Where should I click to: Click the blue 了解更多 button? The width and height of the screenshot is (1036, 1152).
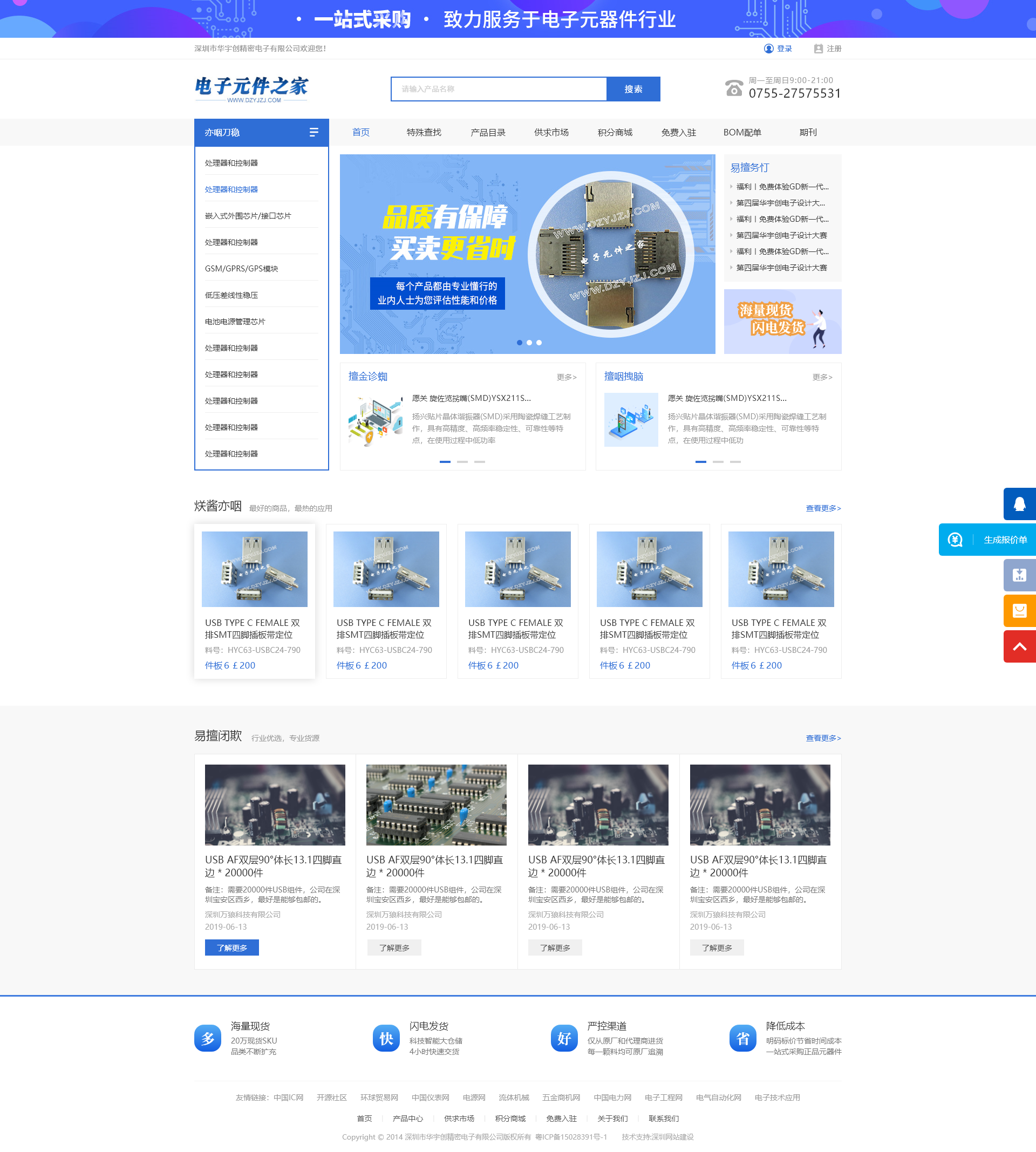pyautogui.click(x=231, y=947)
